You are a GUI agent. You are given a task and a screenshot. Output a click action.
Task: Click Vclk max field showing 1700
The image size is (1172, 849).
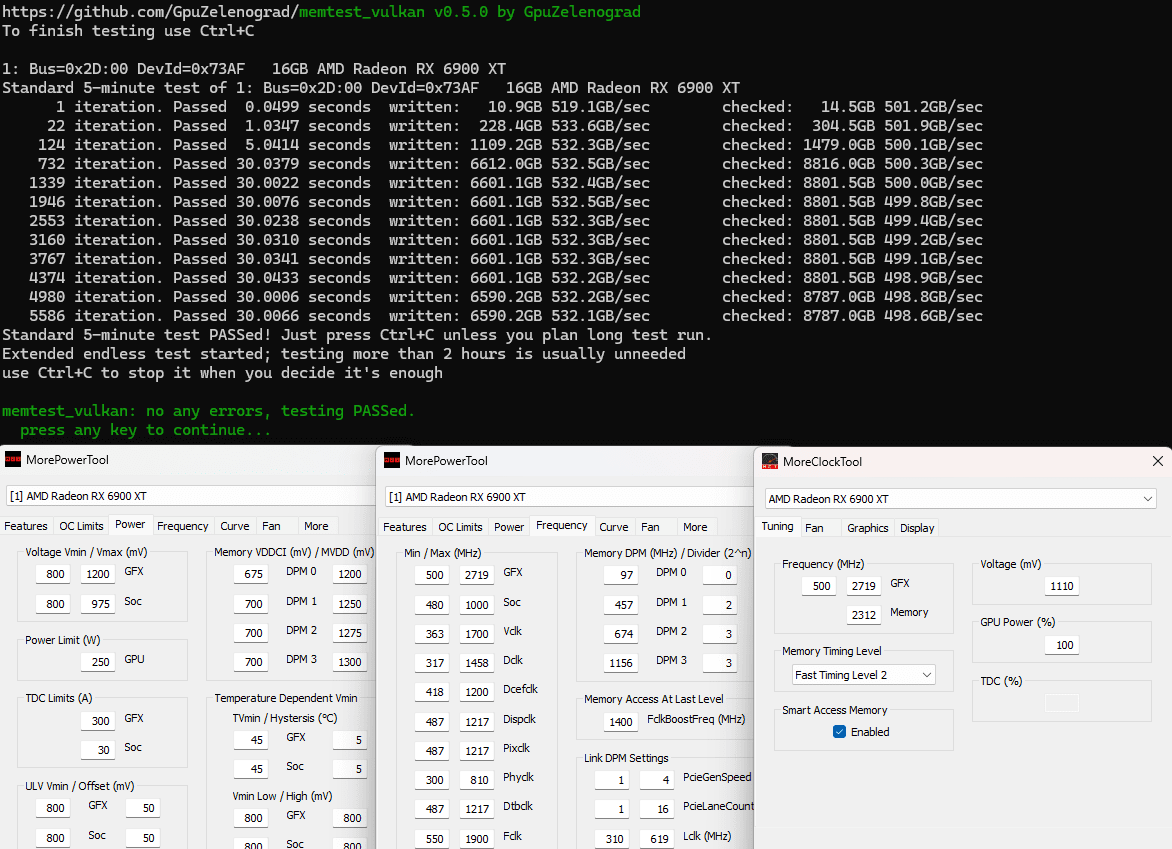(475, 634)
